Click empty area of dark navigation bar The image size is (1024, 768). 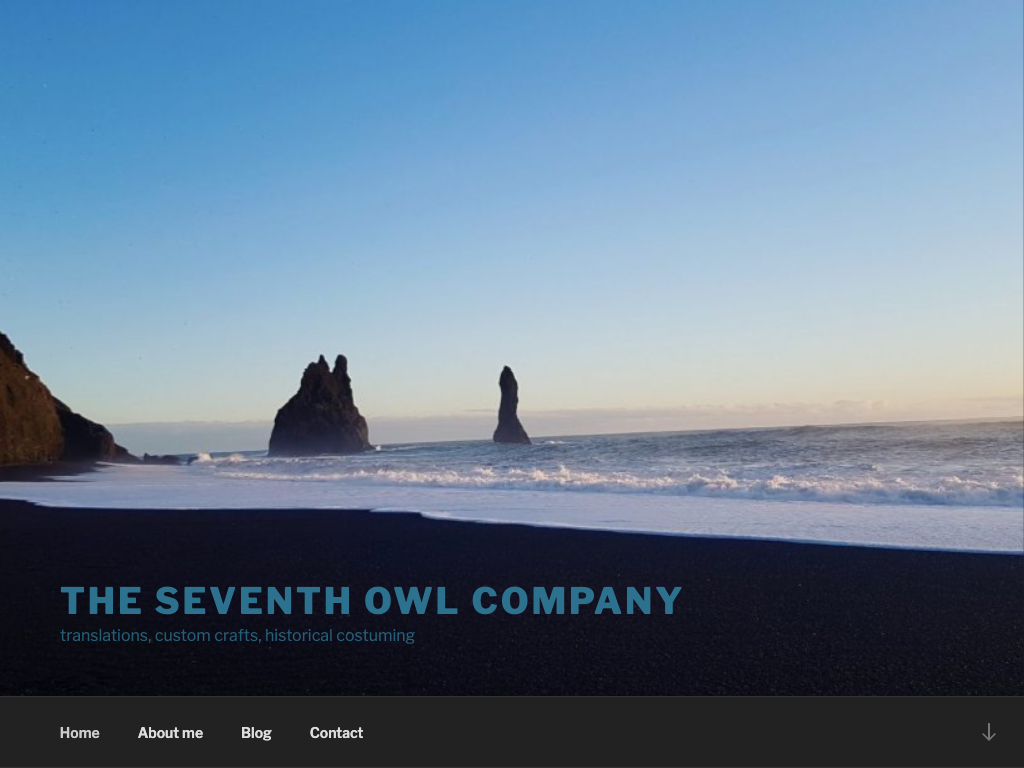coord(653,732)
